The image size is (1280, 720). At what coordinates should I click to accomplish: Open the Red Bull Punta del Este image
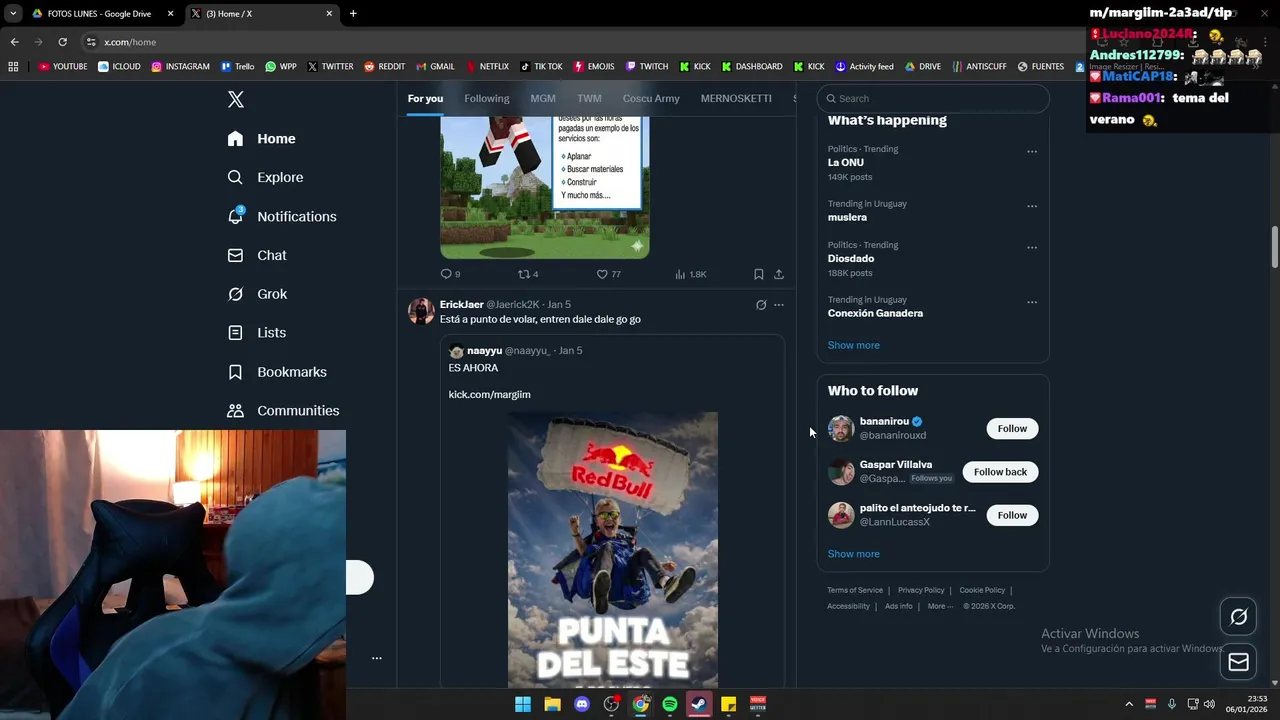pos(612,549)
